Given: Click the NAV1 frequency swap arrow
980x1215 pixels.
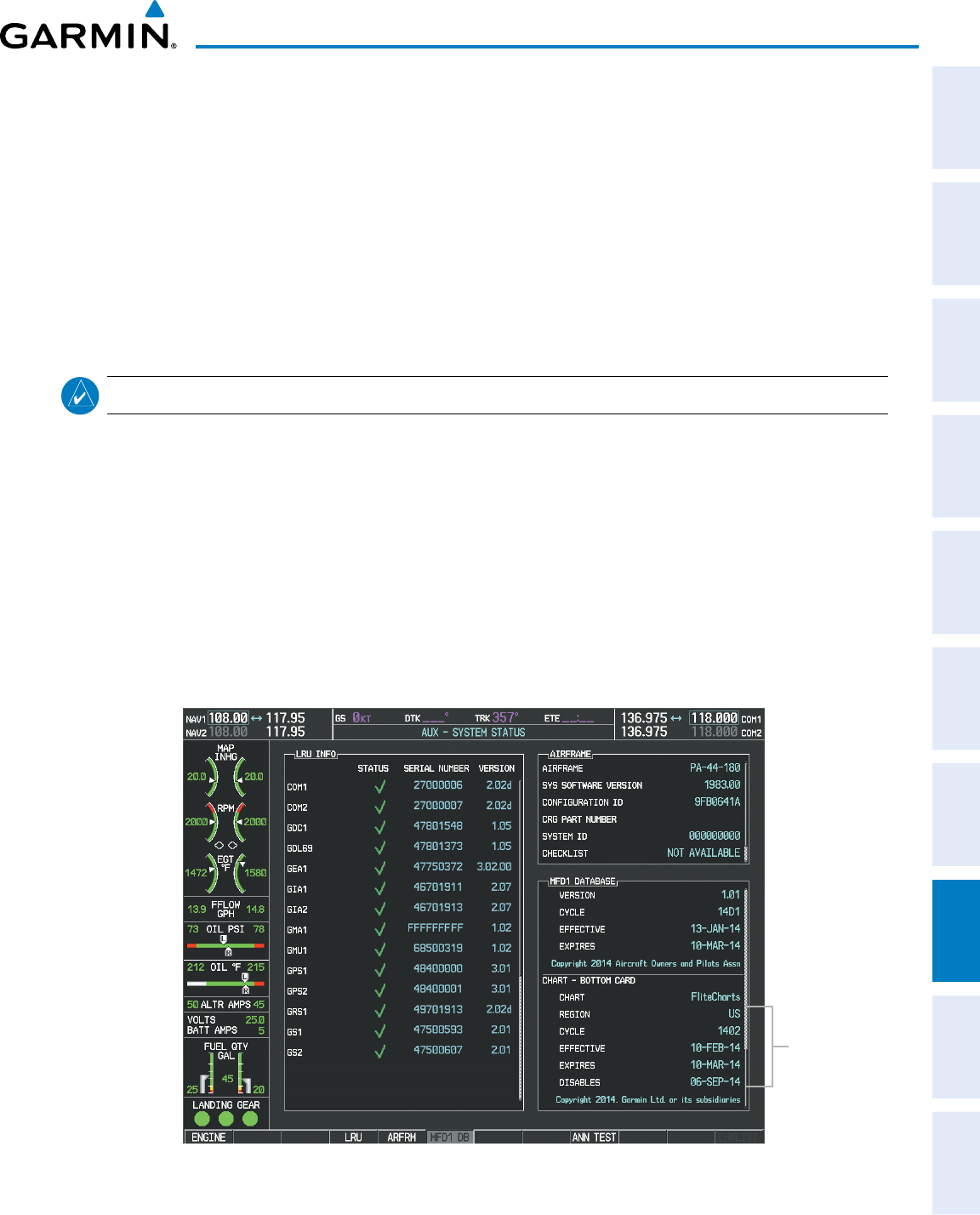Looking at the screenshot, I should (x=257, y=718).
